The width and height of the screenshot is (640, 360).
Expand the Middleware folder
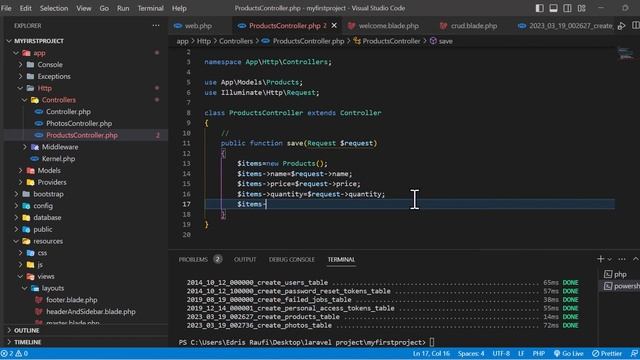pos(60,147)
